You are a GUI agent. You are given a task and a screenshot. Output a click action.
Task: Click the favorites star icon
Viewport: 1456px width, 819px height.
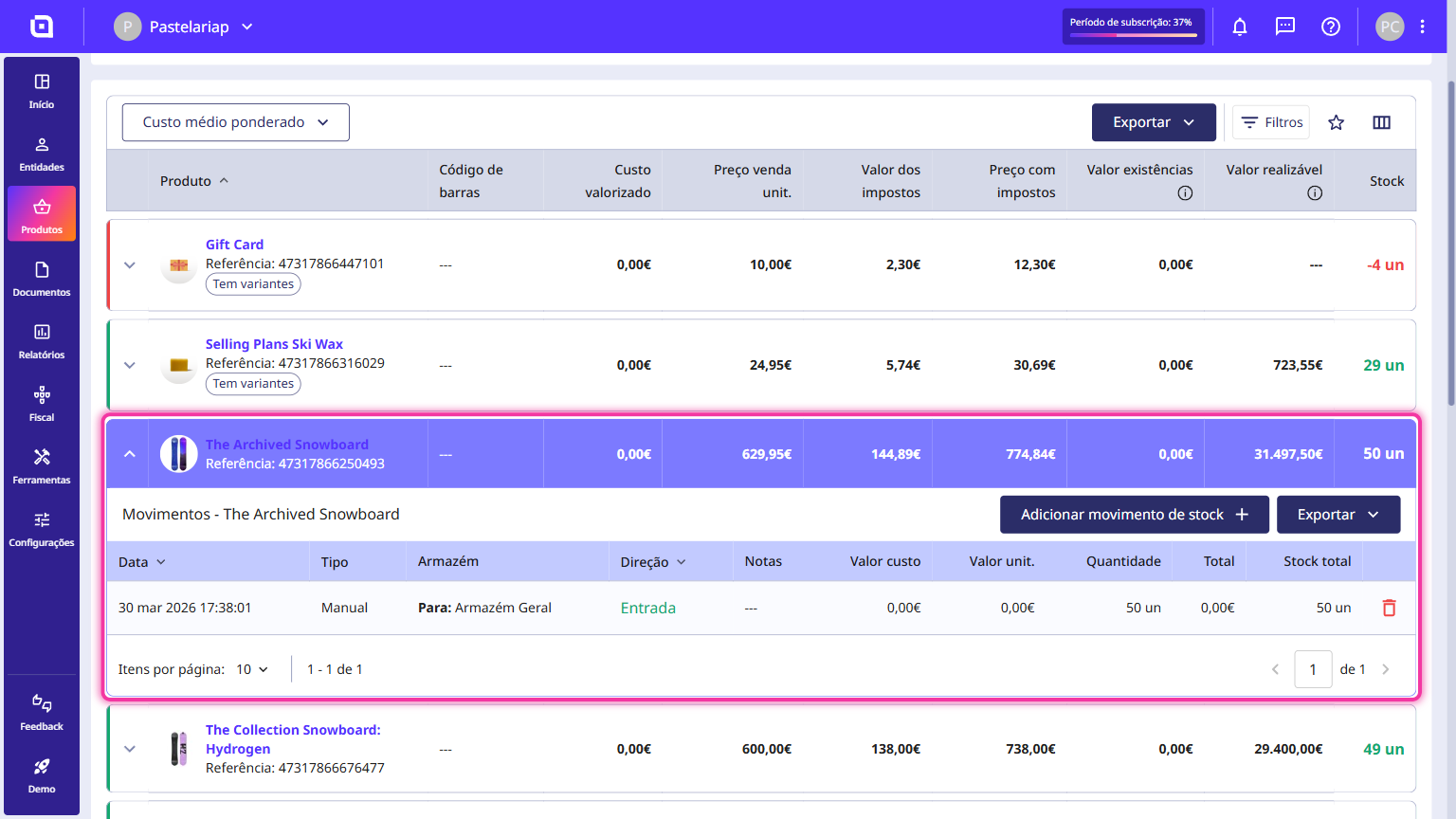tap(1337, 122)
